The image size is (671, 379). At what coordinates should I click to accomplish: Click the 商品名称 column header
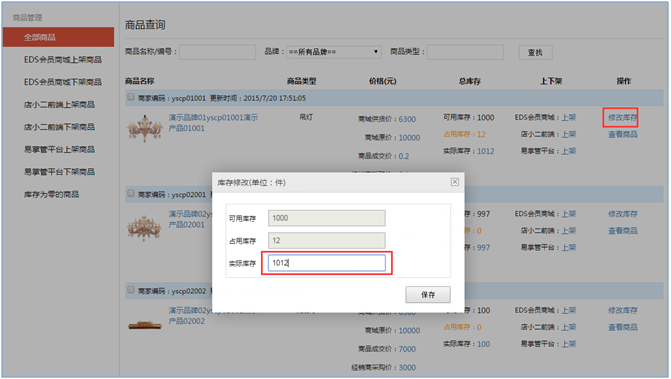click(x=140, y=81)
